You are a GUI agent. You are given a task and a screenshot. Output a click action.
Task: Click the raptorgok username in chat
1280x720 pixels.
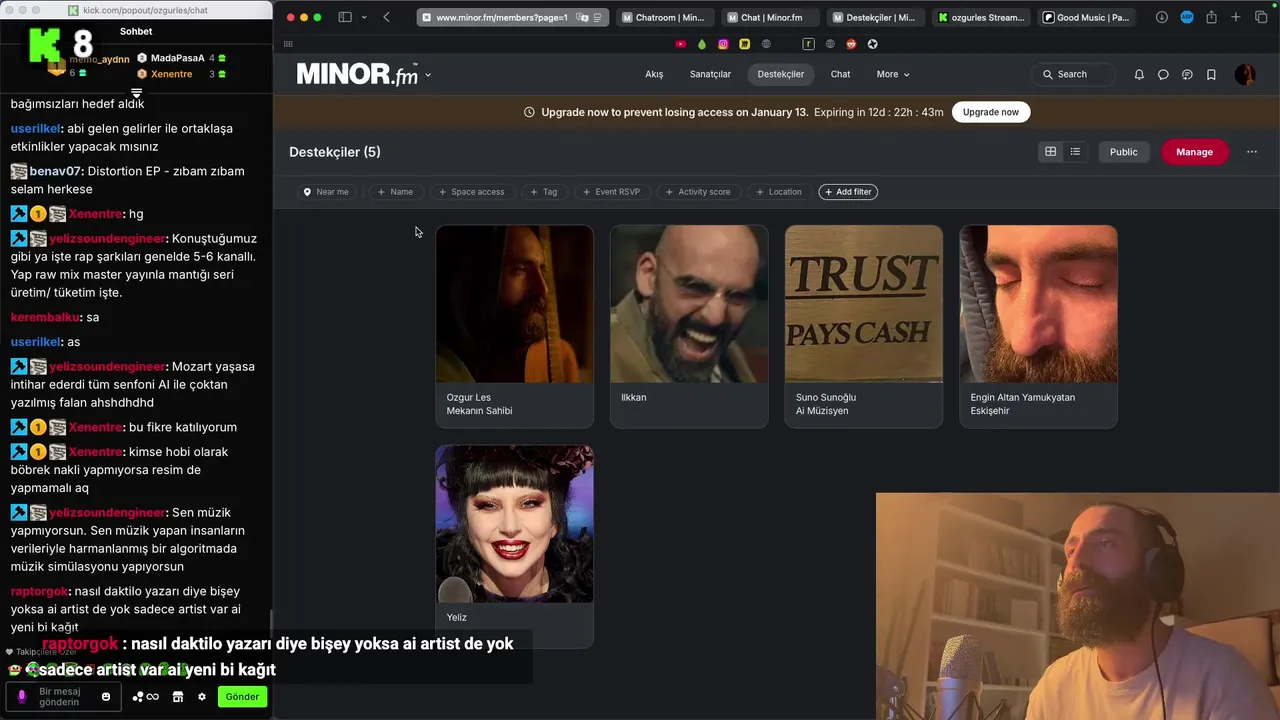click(39, 592)
